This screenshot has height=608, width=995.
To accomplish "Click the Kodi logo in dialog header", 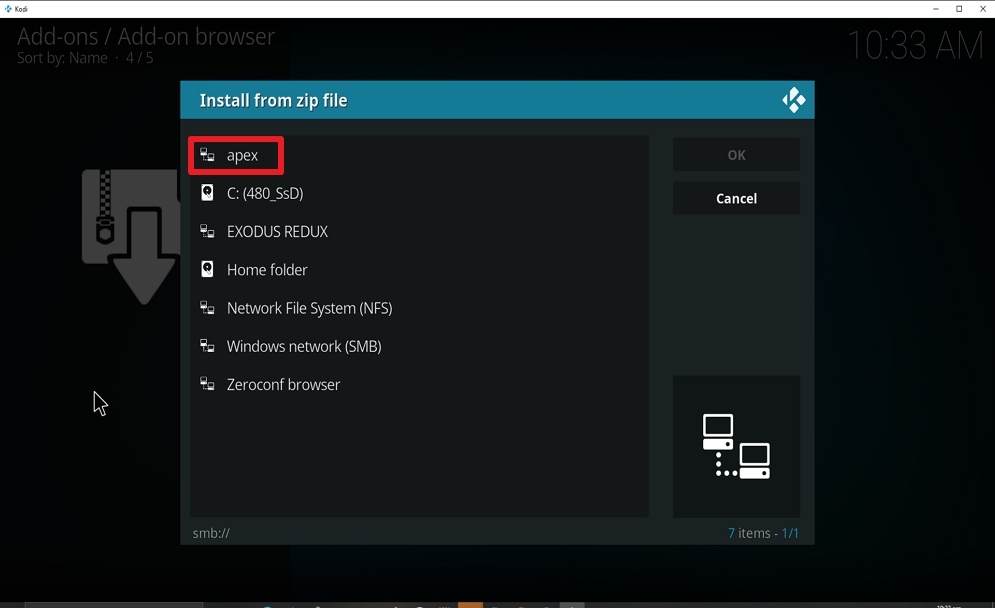I will tap(793, 100).
